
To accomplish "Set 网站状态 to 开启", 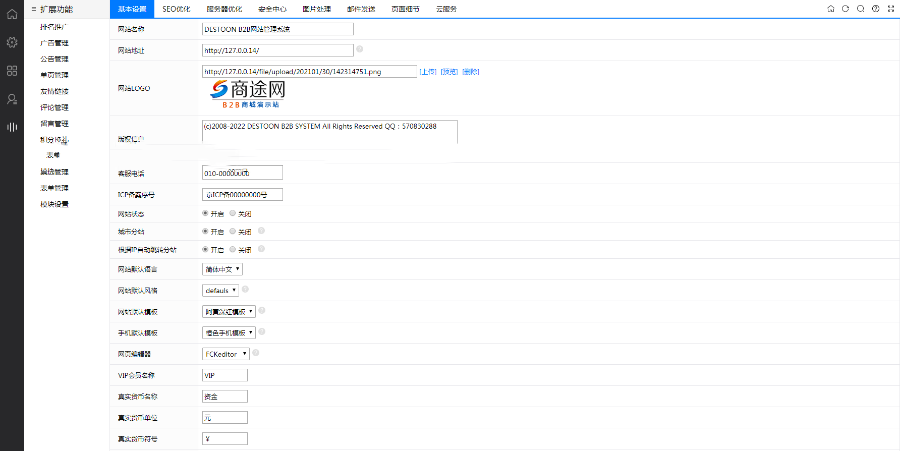I will tap(205, 213).
